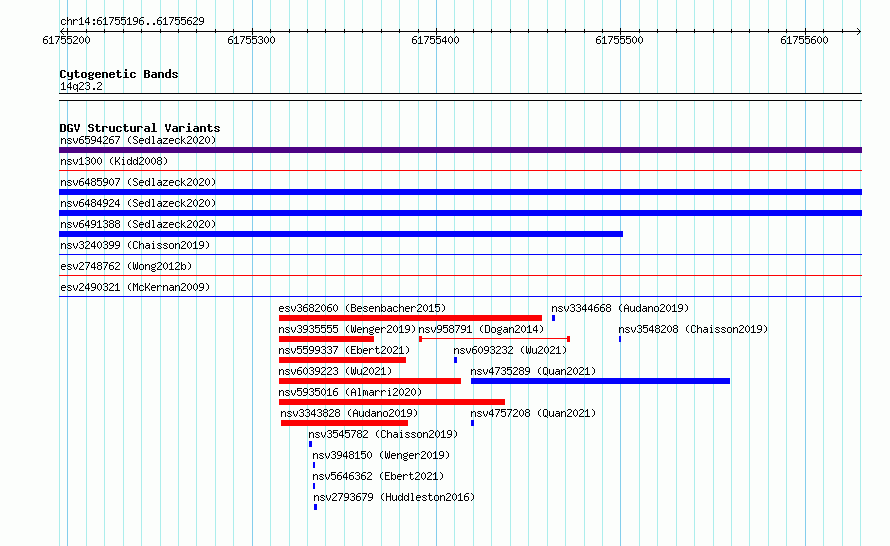Open nsv3343828 (Audano2019) label
This screenshot has height=546, width=890.
(349, 413)
